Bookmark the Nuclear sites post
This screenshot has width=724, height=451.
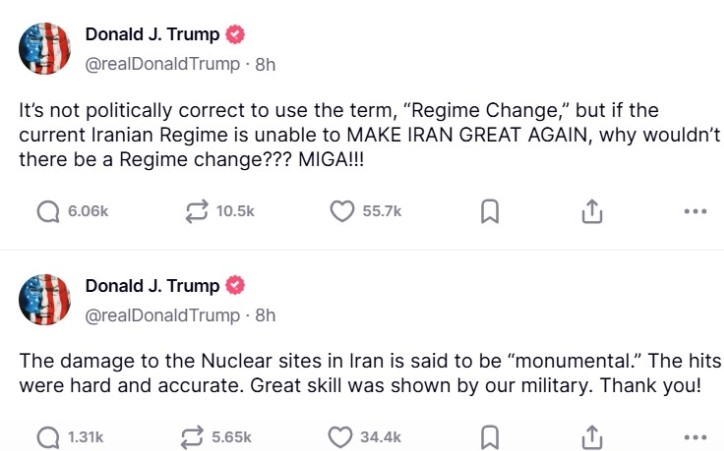pyautogui.click(x=490, y=437)
